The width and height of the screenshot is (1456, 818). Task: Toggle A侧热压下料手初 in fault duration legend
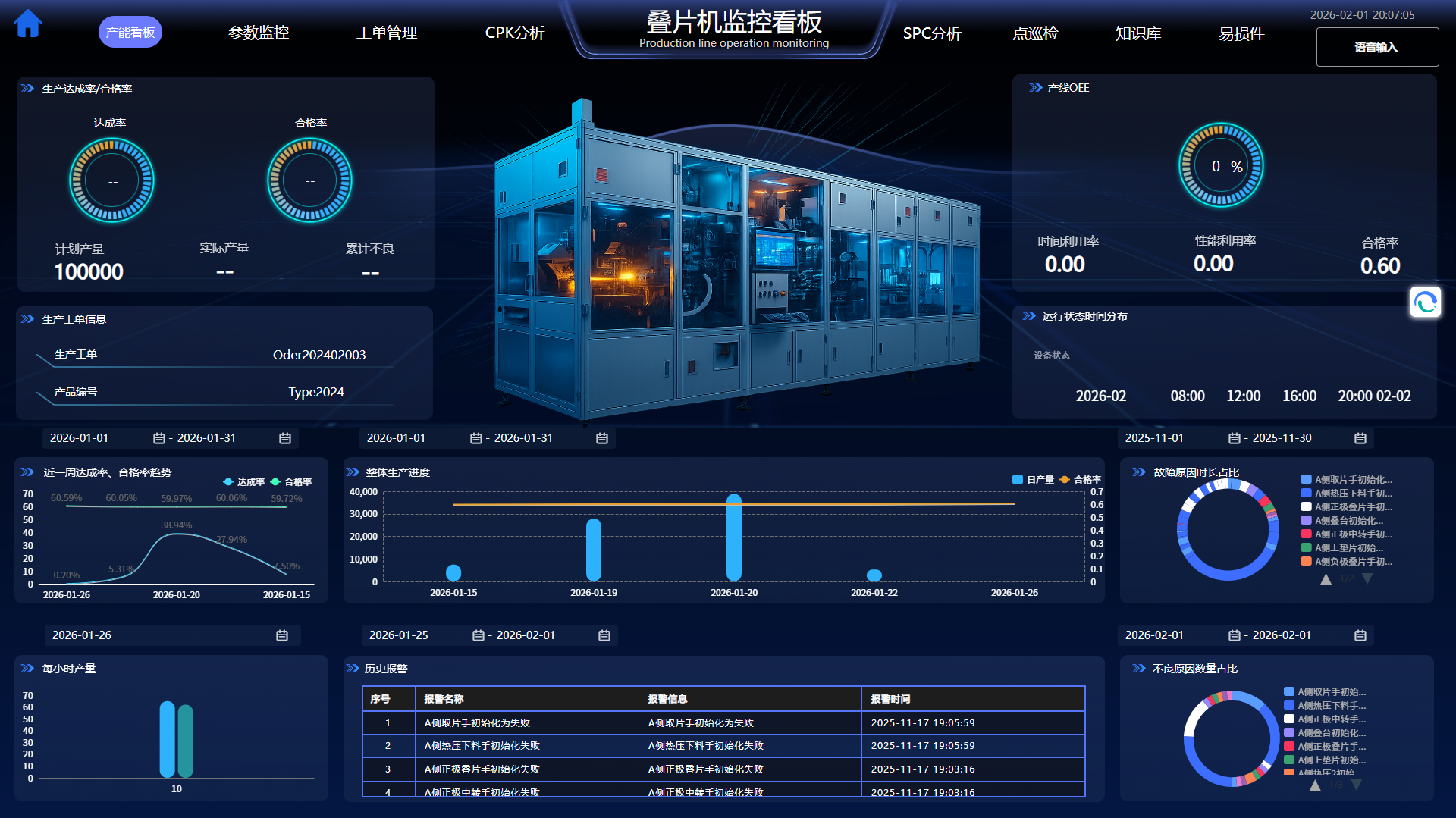pyautogui.click(x=1347, y=494)
